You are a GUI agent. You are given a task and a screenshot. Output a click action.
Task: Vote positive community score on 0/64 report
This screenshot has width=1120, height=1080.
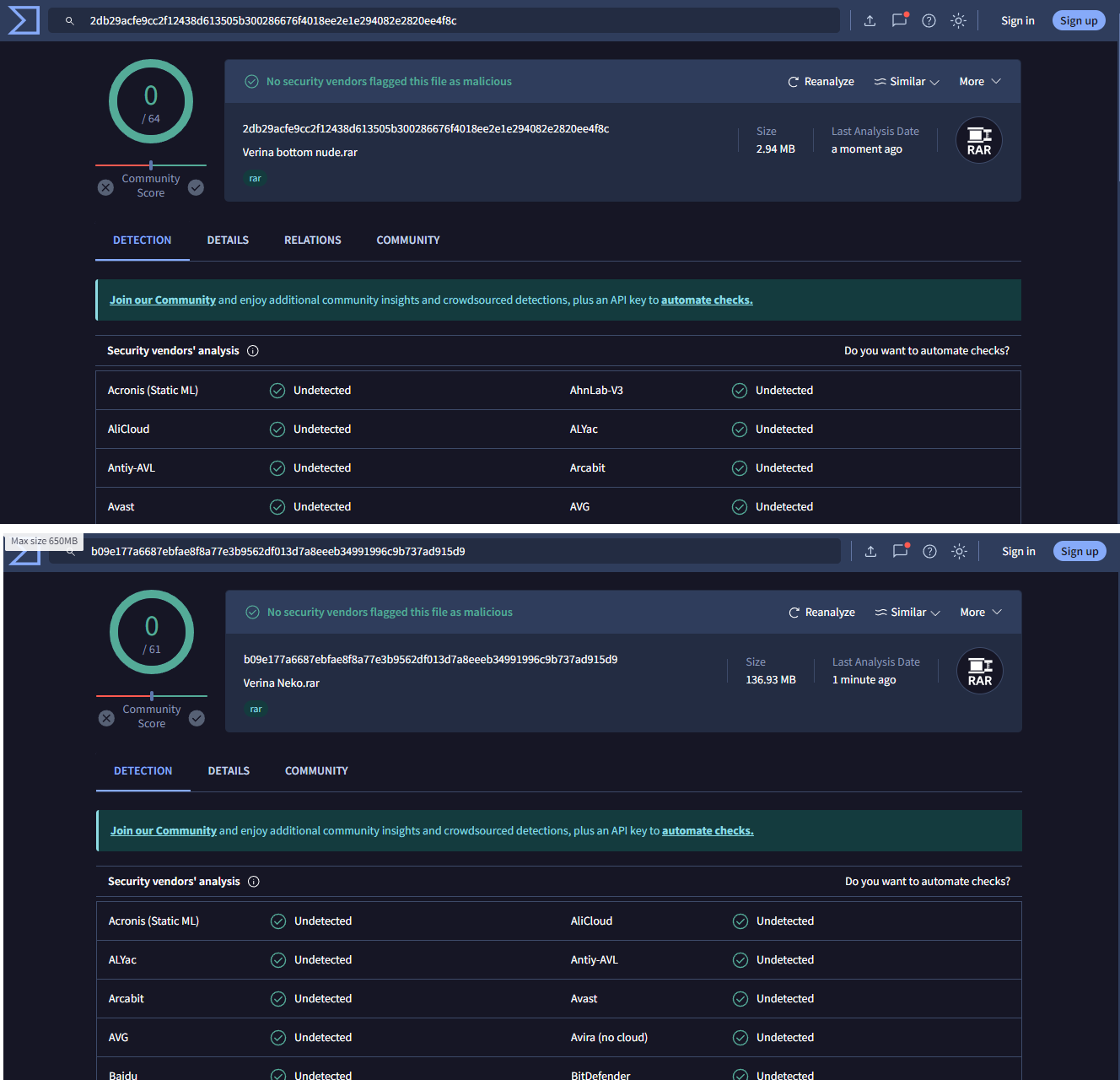coord(196,187)
